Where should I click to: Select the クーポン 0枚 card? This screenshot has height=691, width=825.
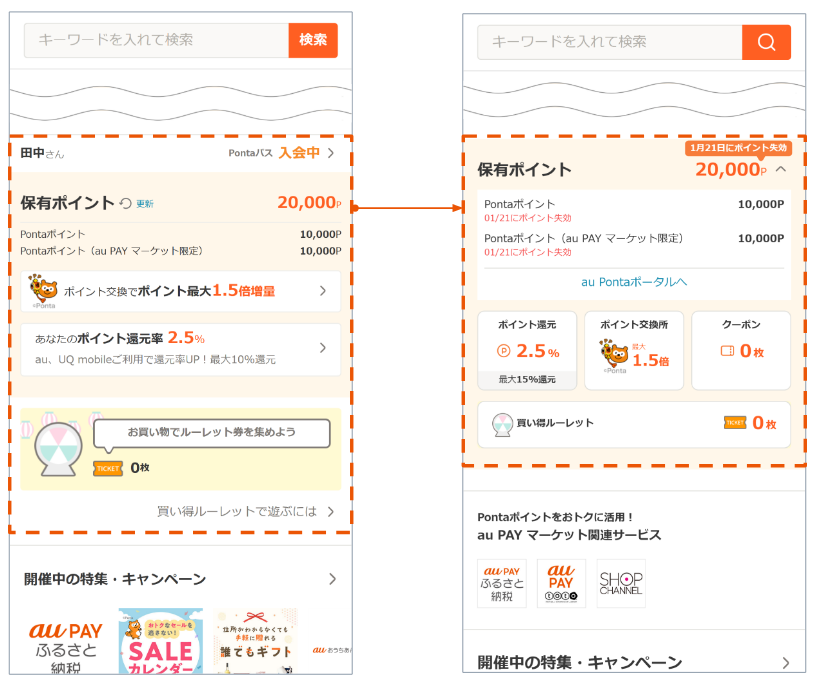click(x=740, y=350)
